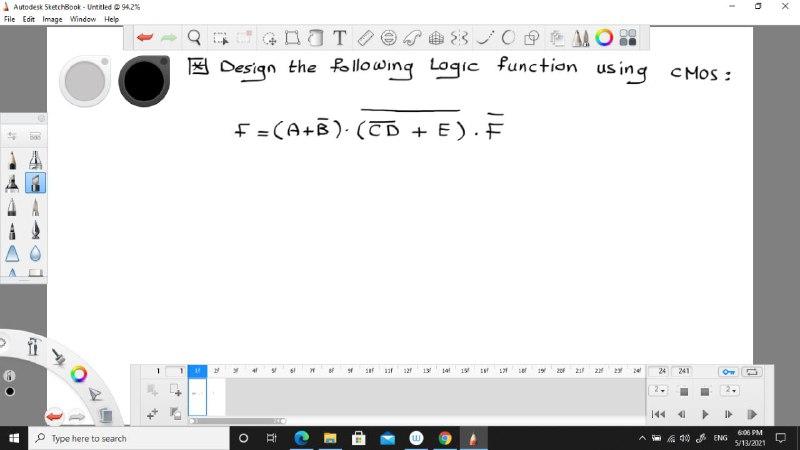Viewport: 800px width, 450px height.
Task: Jump to frame 24f on timeline
Action: click(637, 371)
